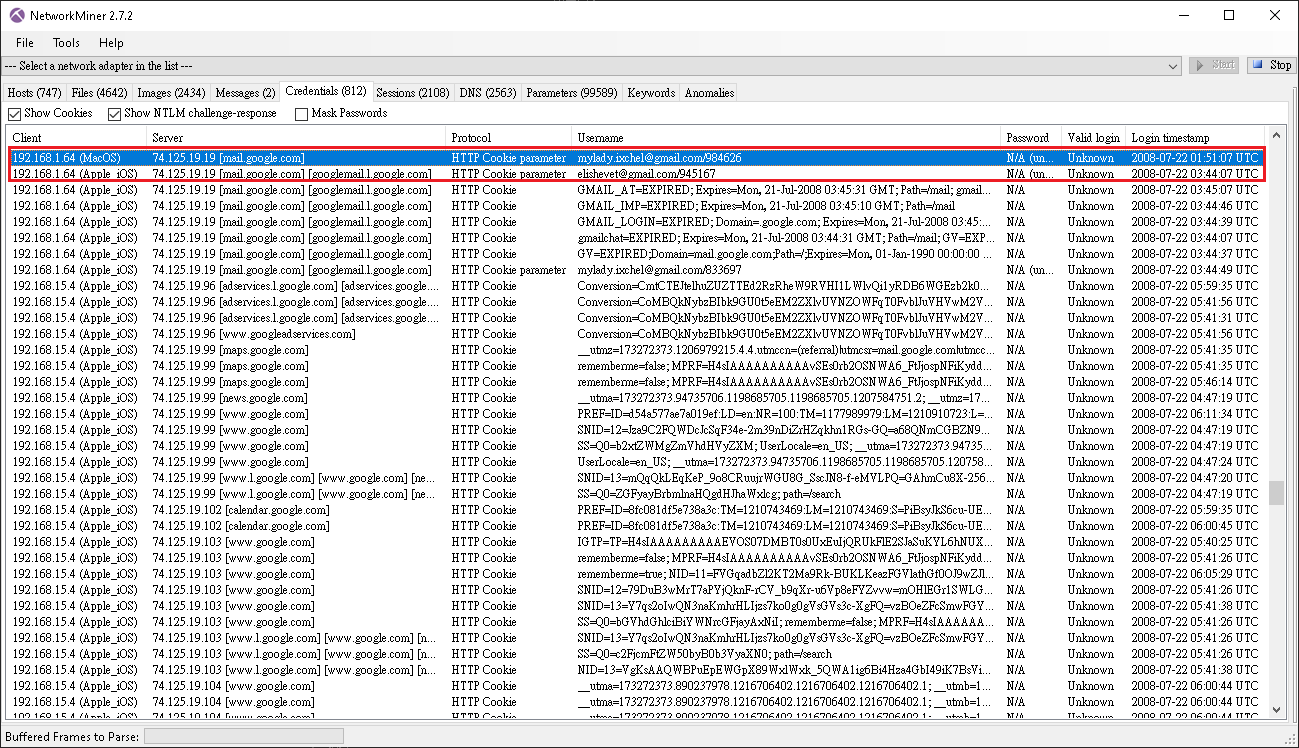The image size is (1299, 748).
Task: Uncheck the Show Cookies checkbox
Action: coord(14,113)
